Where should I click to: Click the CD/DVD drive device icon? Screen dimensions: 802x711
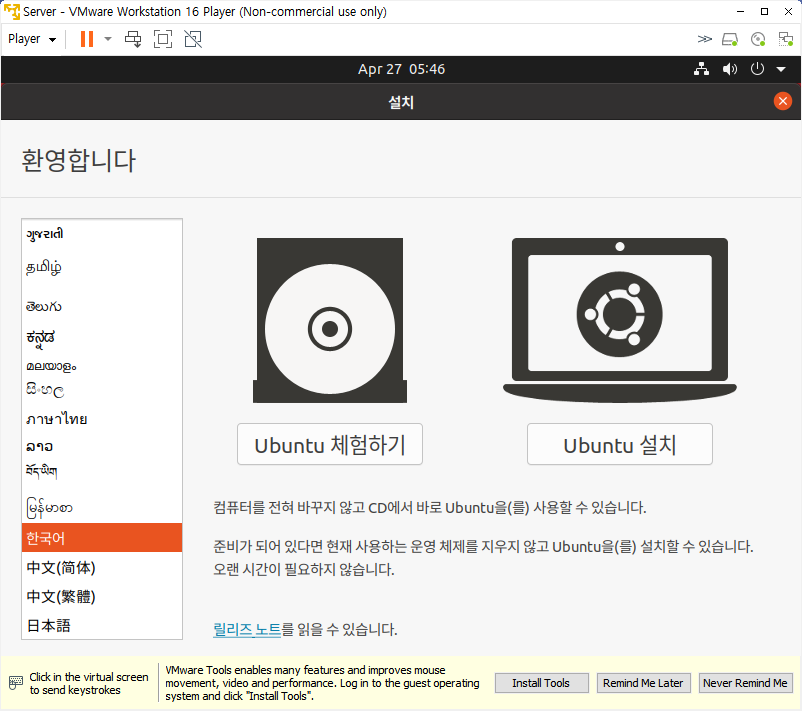point(758,39)
